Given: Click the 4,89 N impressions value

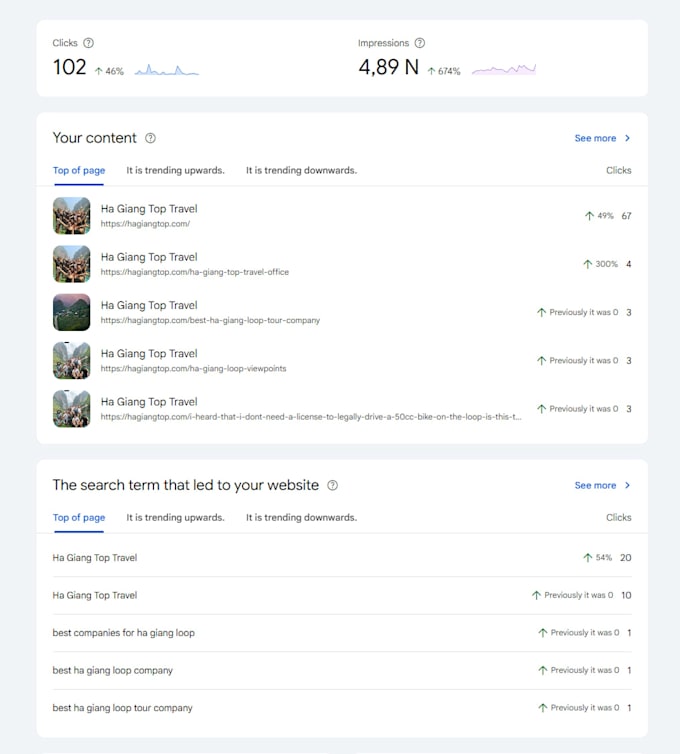Looking at the screenshot, I should [389, 67].
